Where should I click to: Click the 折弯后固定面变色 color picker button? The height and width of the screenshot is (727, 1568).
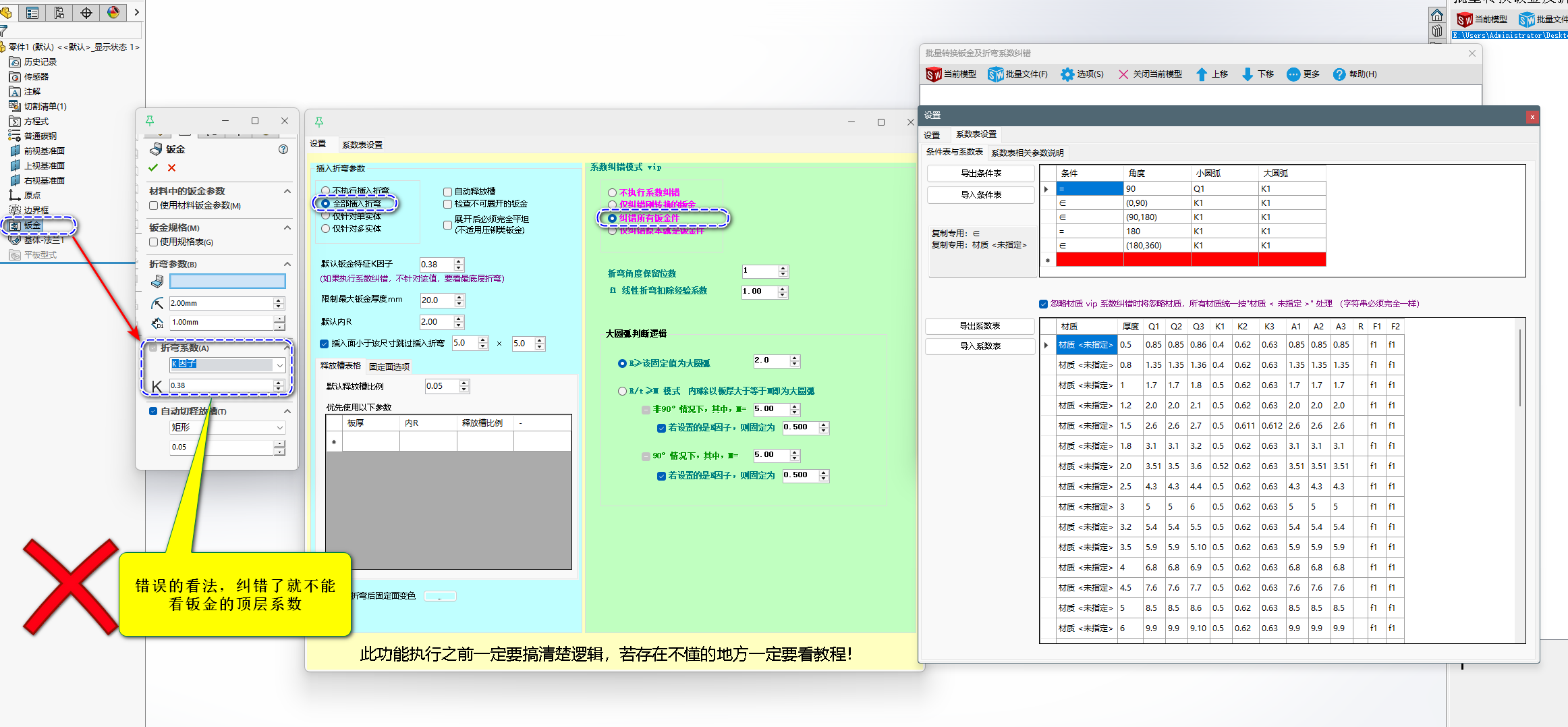(440, 596)
